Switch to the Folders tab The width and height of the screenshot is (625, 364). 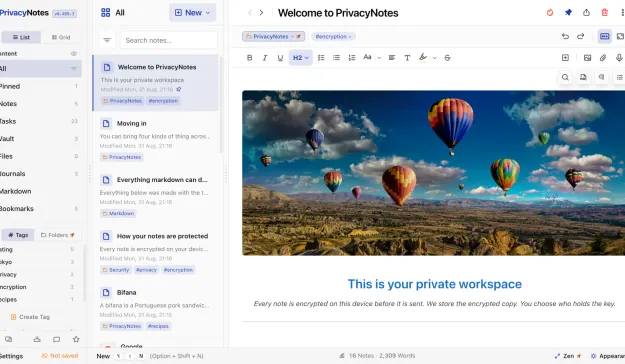pyautogui.click(x=58, y=235)
